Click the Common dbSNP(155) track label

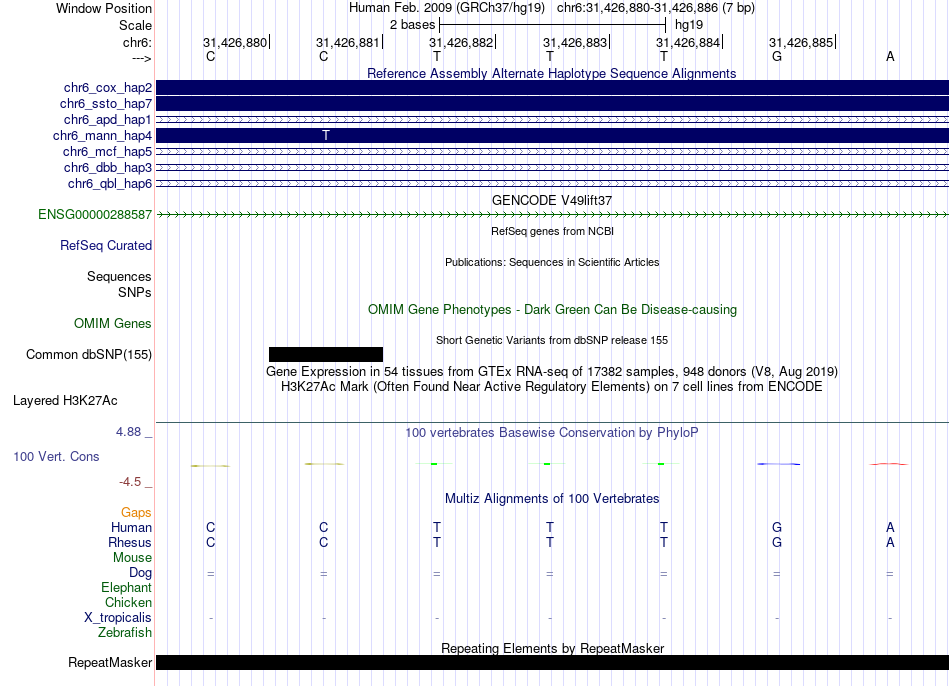[89, 355]
